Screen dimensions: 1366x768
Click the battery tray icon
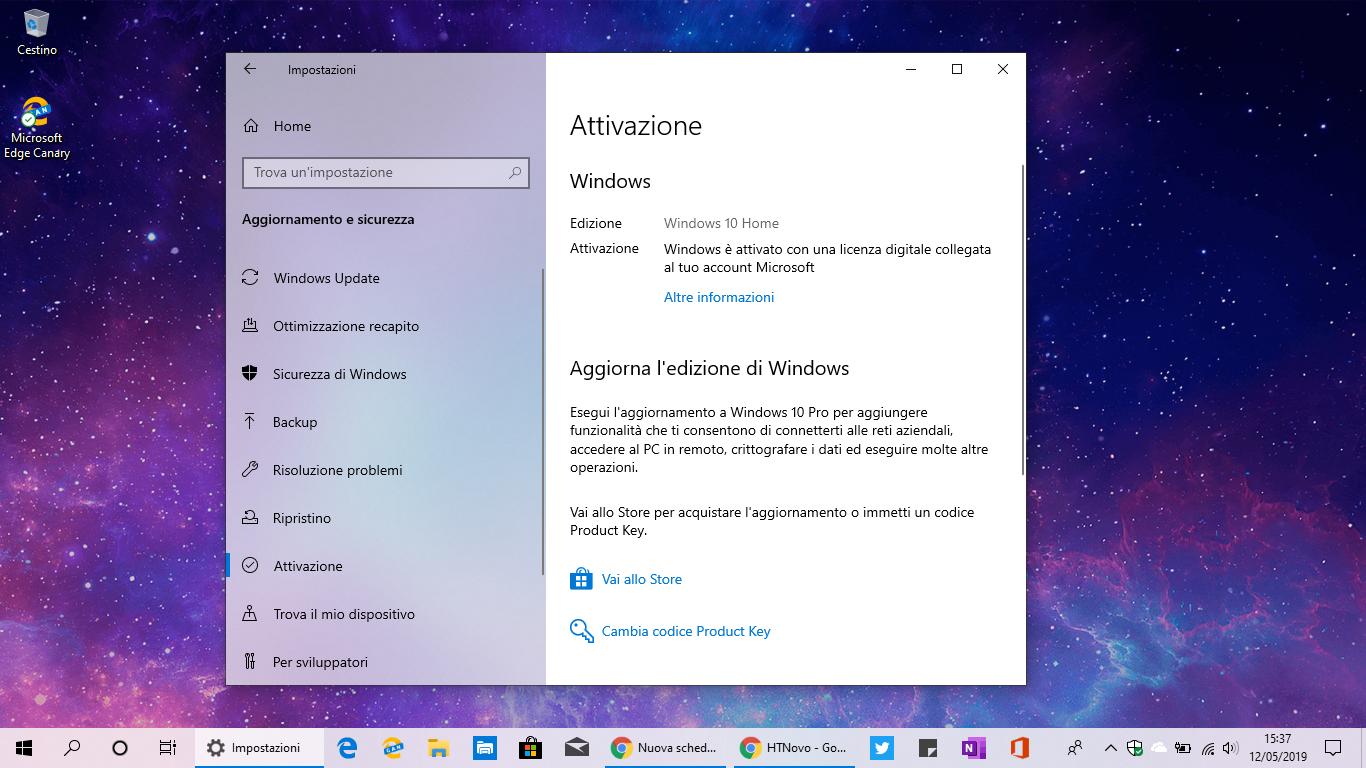pos(1183,747)
